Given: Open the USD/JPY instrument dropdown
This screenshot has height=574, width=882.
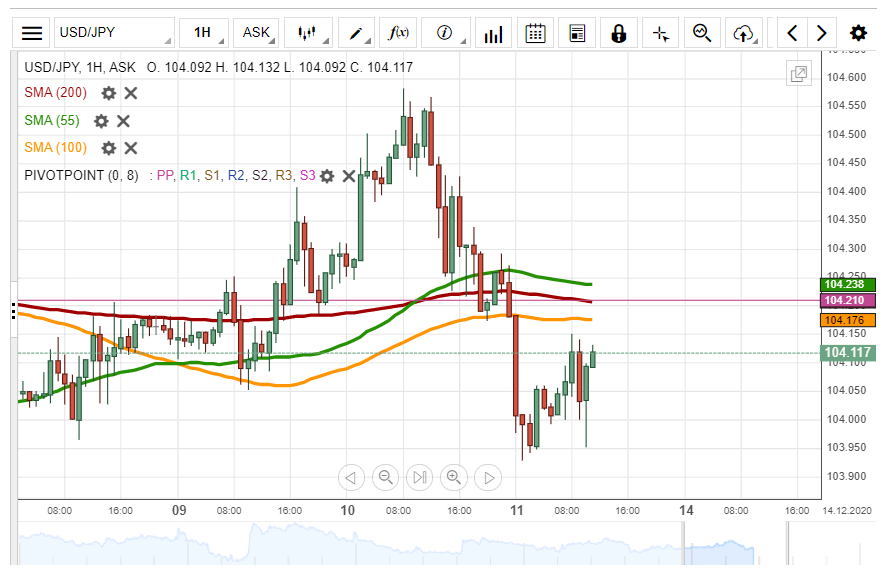Looking at the screenshot, I should click(112, 33).
